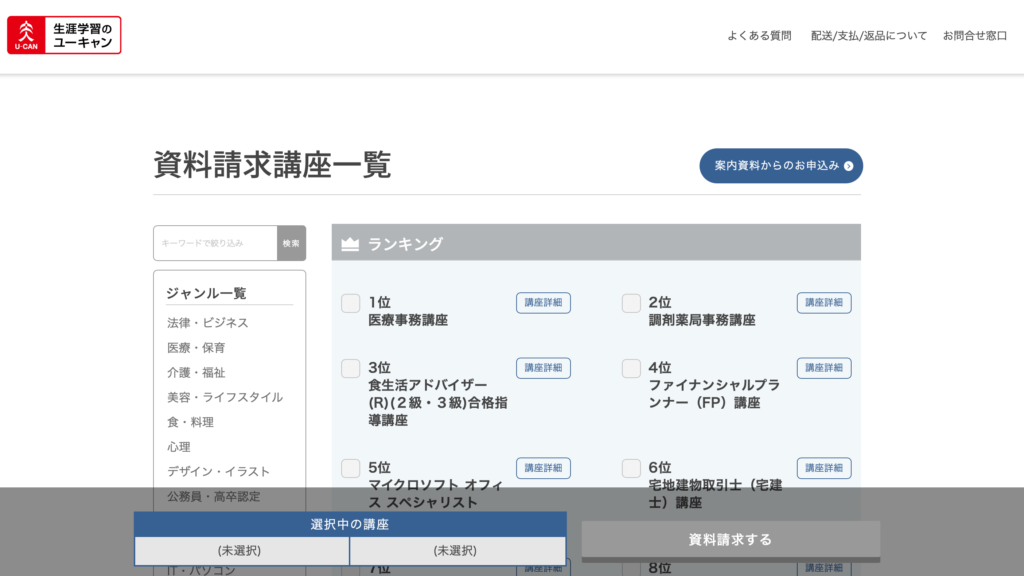Open 講座詳細 for 宅地建物取引士講座
Screen dimensions: 1024x576
[824, 468]
